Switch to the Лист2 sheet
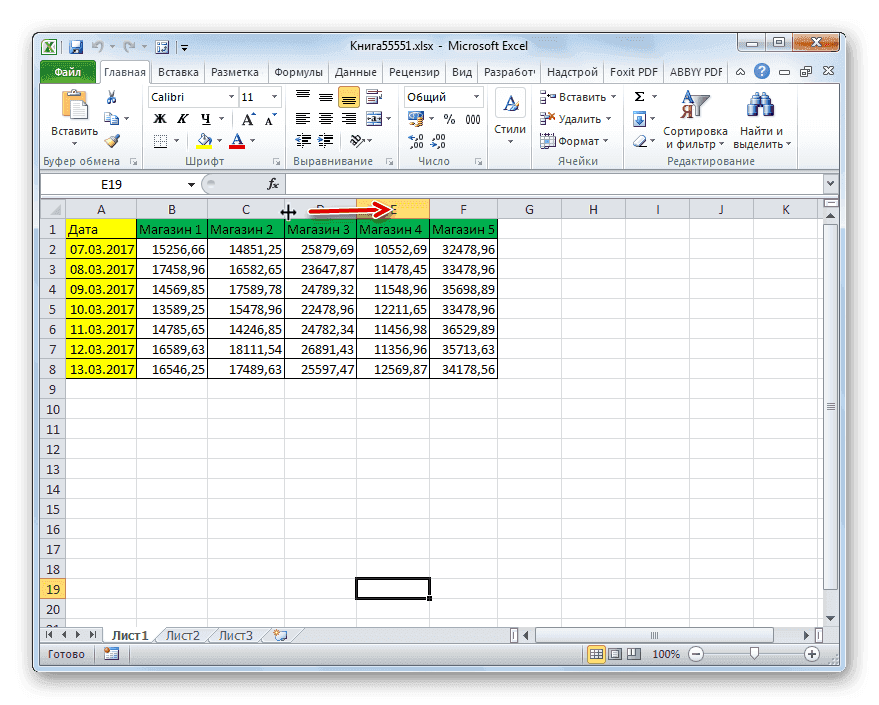Image resolution: width=879 pixels, height=705 pixels. [184, 635]
